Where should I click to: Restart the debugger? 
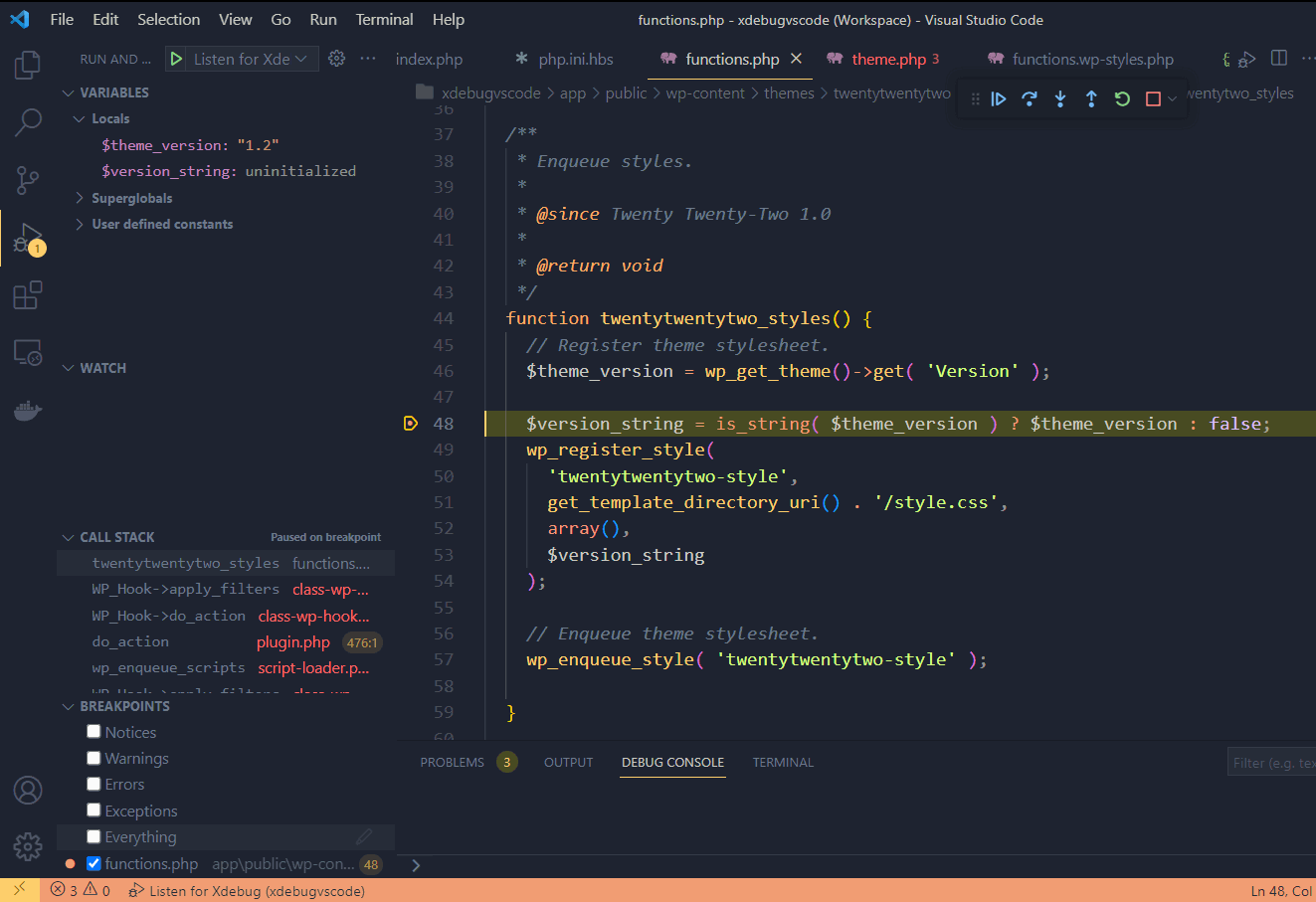click(1122, 98)
